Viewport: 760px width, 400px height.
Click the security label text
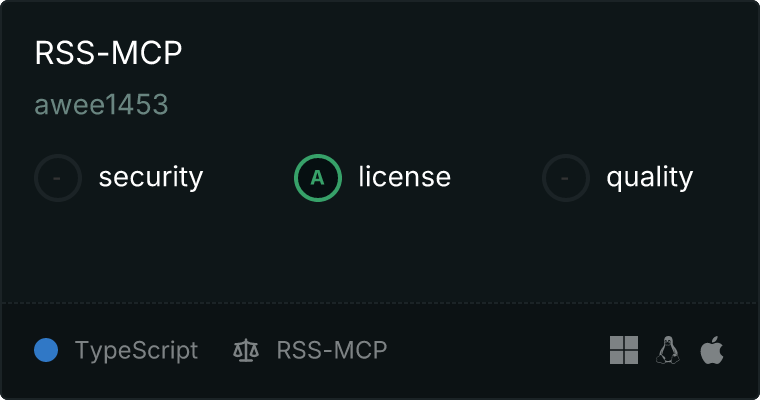pos(151,177)
